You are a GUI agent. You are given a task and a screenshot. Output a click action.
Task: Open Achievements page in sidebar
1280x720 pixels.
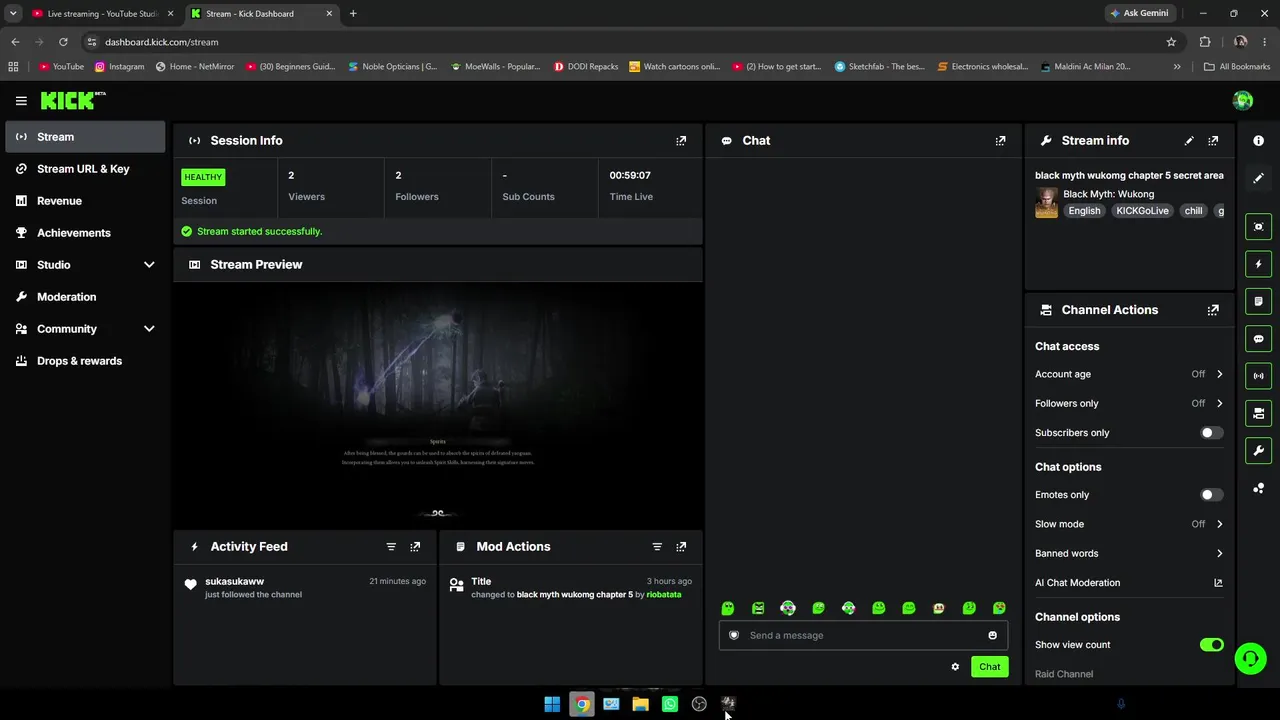[x=85, y=233]
